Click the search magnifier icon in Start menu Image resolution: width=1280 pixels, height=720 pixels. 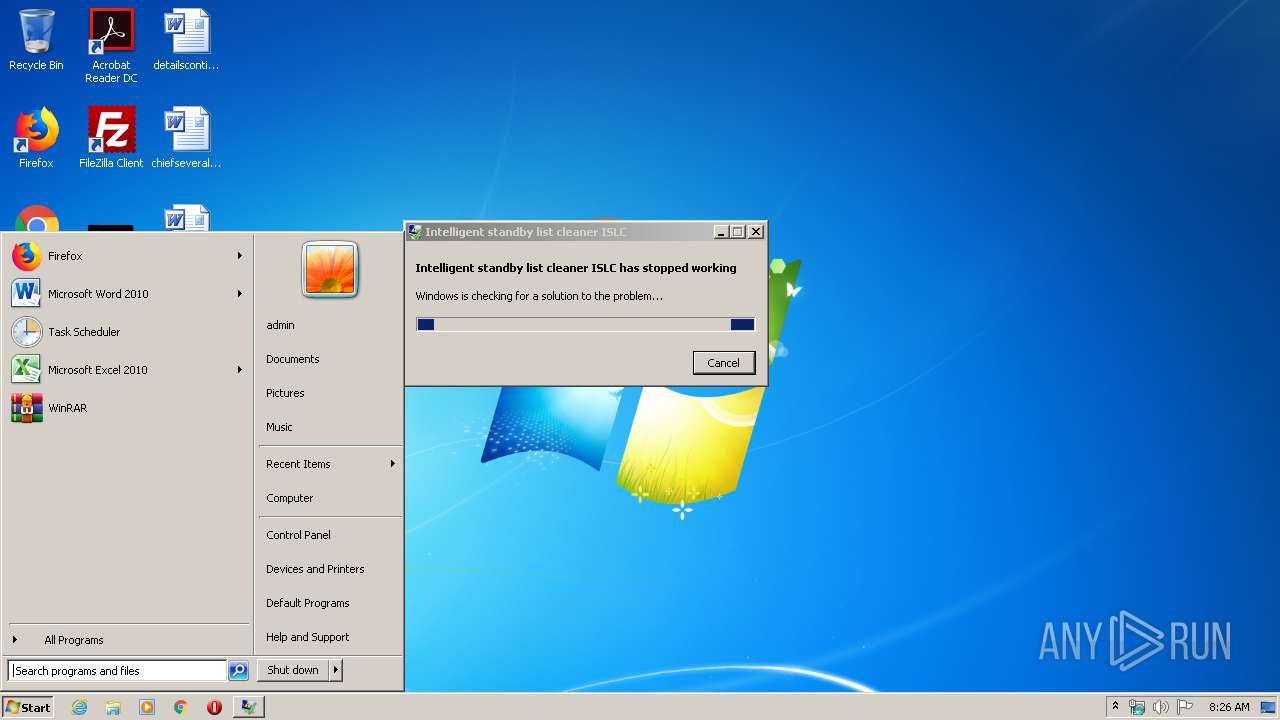pyautogui.click(x=238, y=671)
